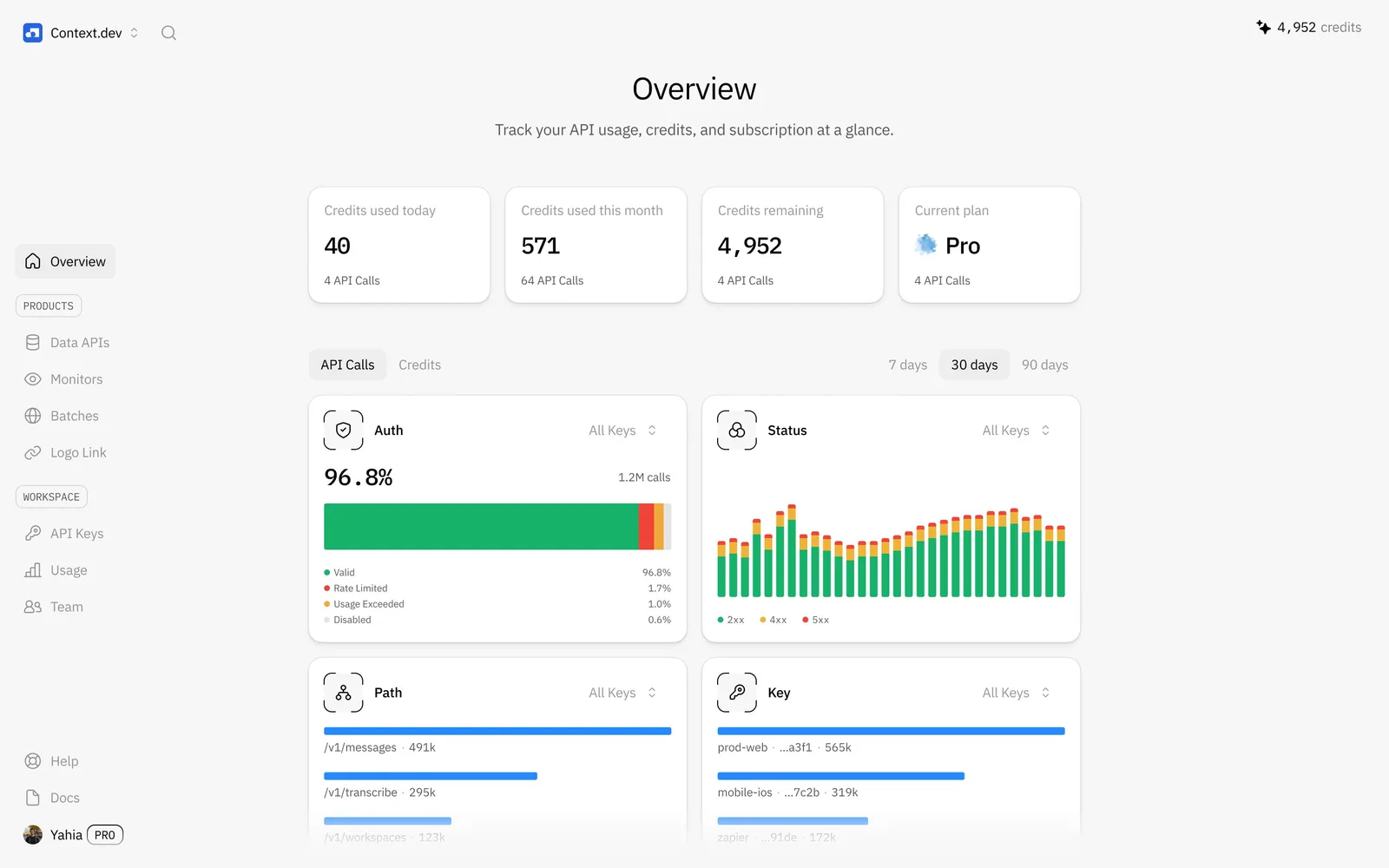
Task: Click the Rate Limited legend entry
Action: pos(356,589)
